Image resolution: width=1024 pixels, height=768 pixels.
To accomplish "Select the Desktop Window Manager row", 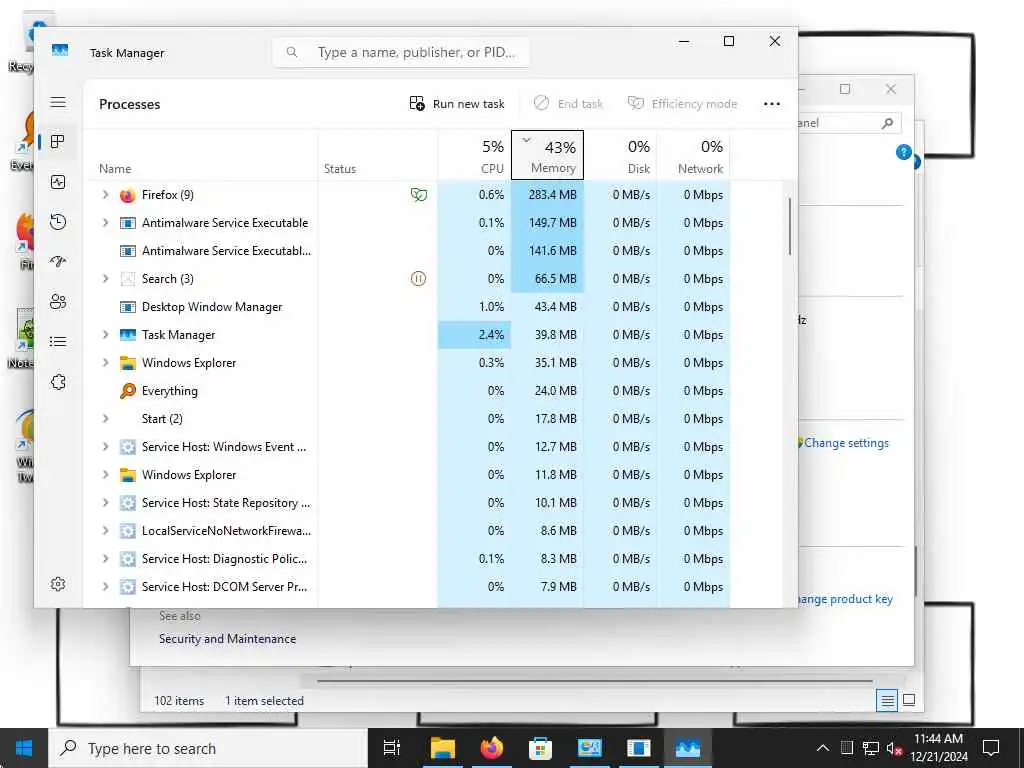I will (407, 307).
